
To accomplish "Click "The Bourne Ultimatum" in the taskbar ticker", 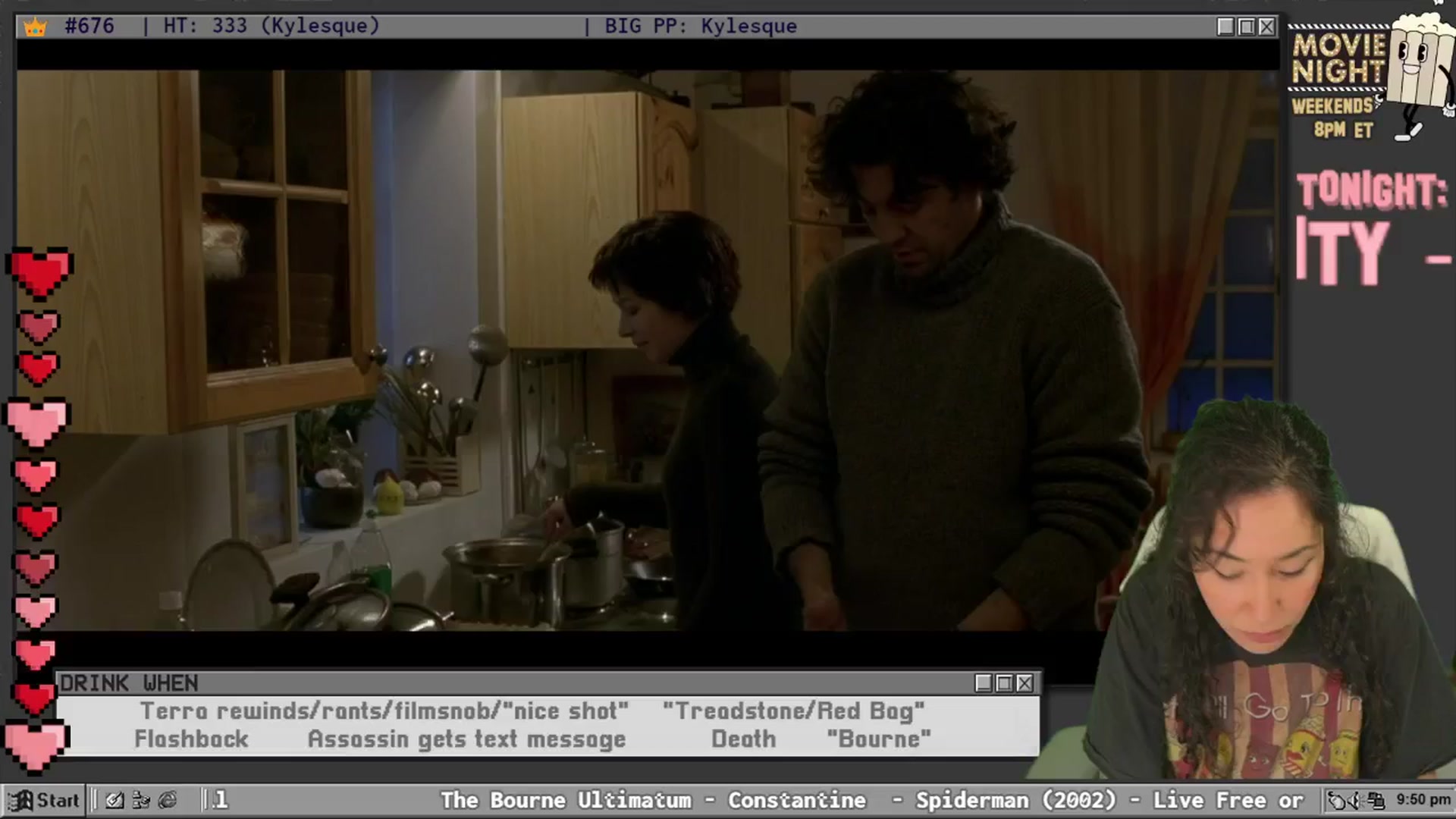I will (566, 800).
